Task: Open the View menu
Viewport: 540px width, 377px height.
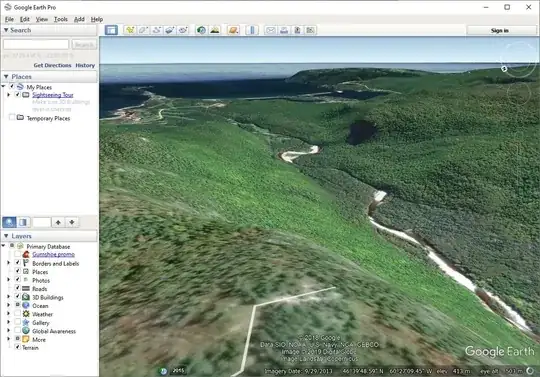Action: [x=42, y=19]
